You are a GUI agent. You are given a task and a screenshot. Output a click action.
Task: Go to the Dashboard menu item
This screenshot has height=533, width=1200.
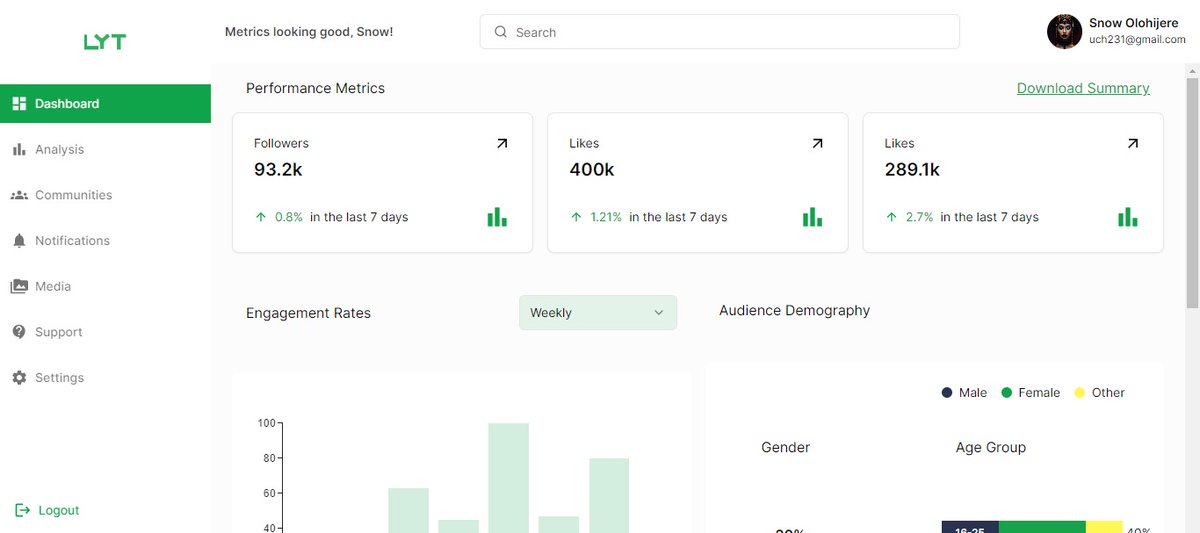coord(105,104)
